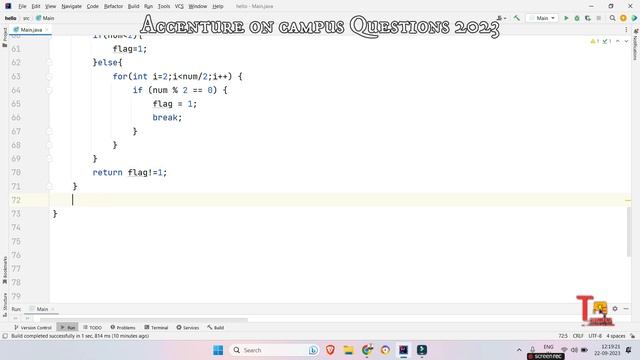The height and width of the screenshot is (360, 640).
Task: Open the user account icon dropdown
Action: (x=501, y=18)
